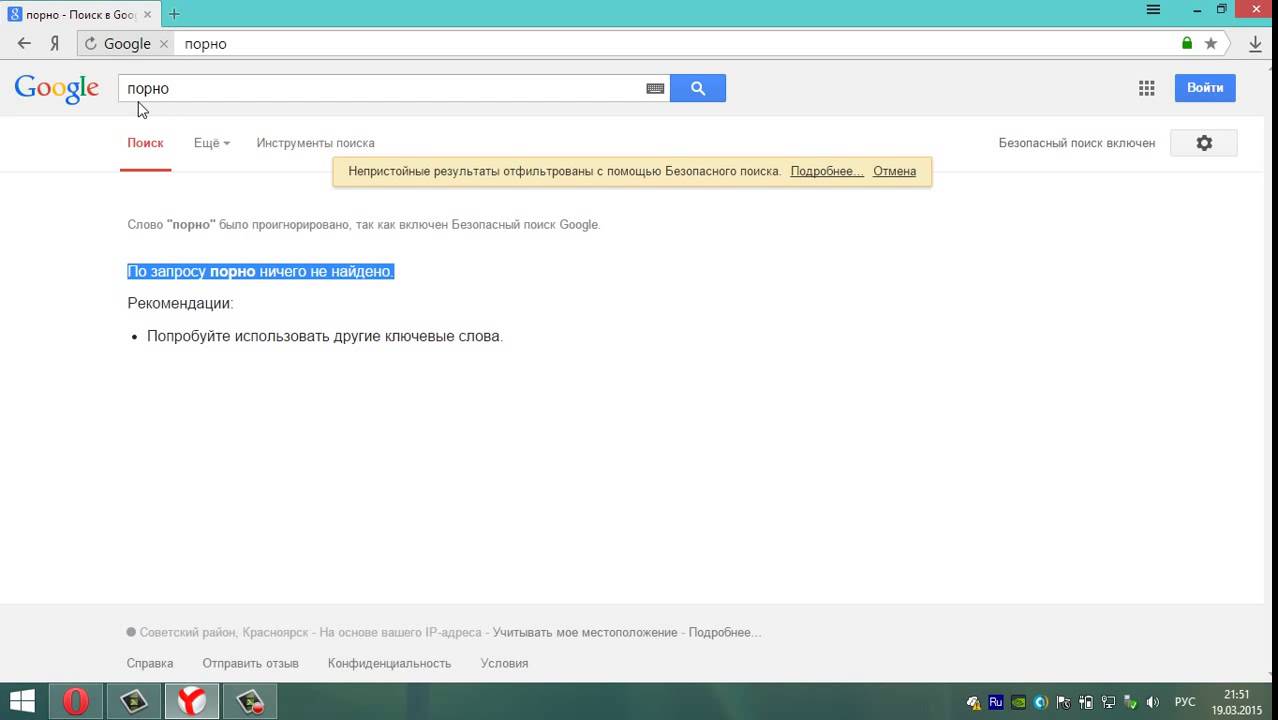Click the 'Рекомендации:' text
This screenshot has height=720, width=1278.
pyautogui.click(x=180, y=303)
